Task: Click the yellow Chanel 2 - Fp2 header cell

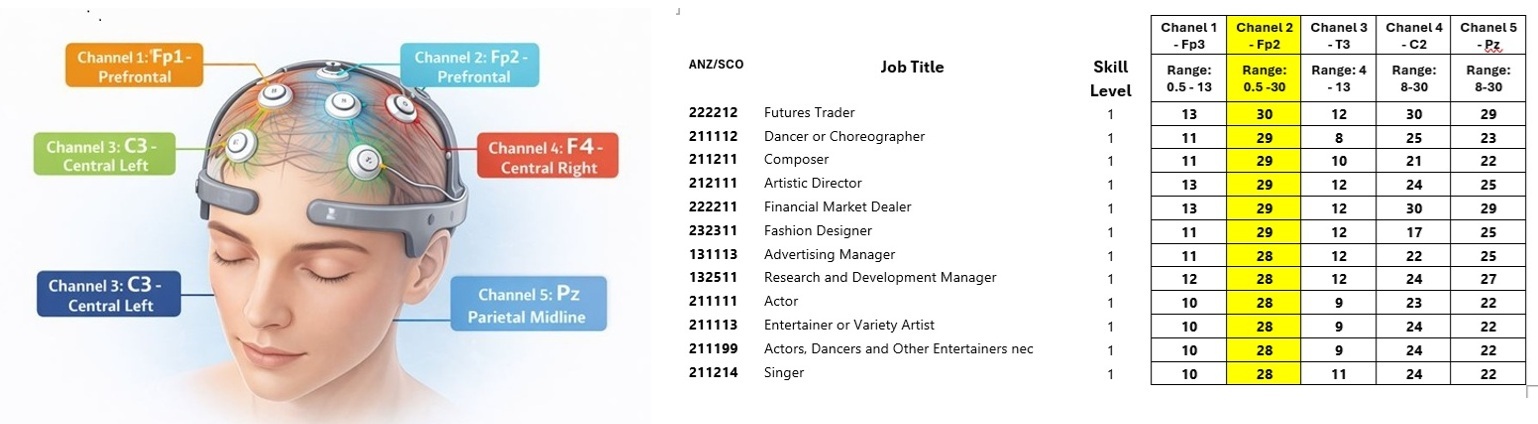Action: (x=1263, y=36)
